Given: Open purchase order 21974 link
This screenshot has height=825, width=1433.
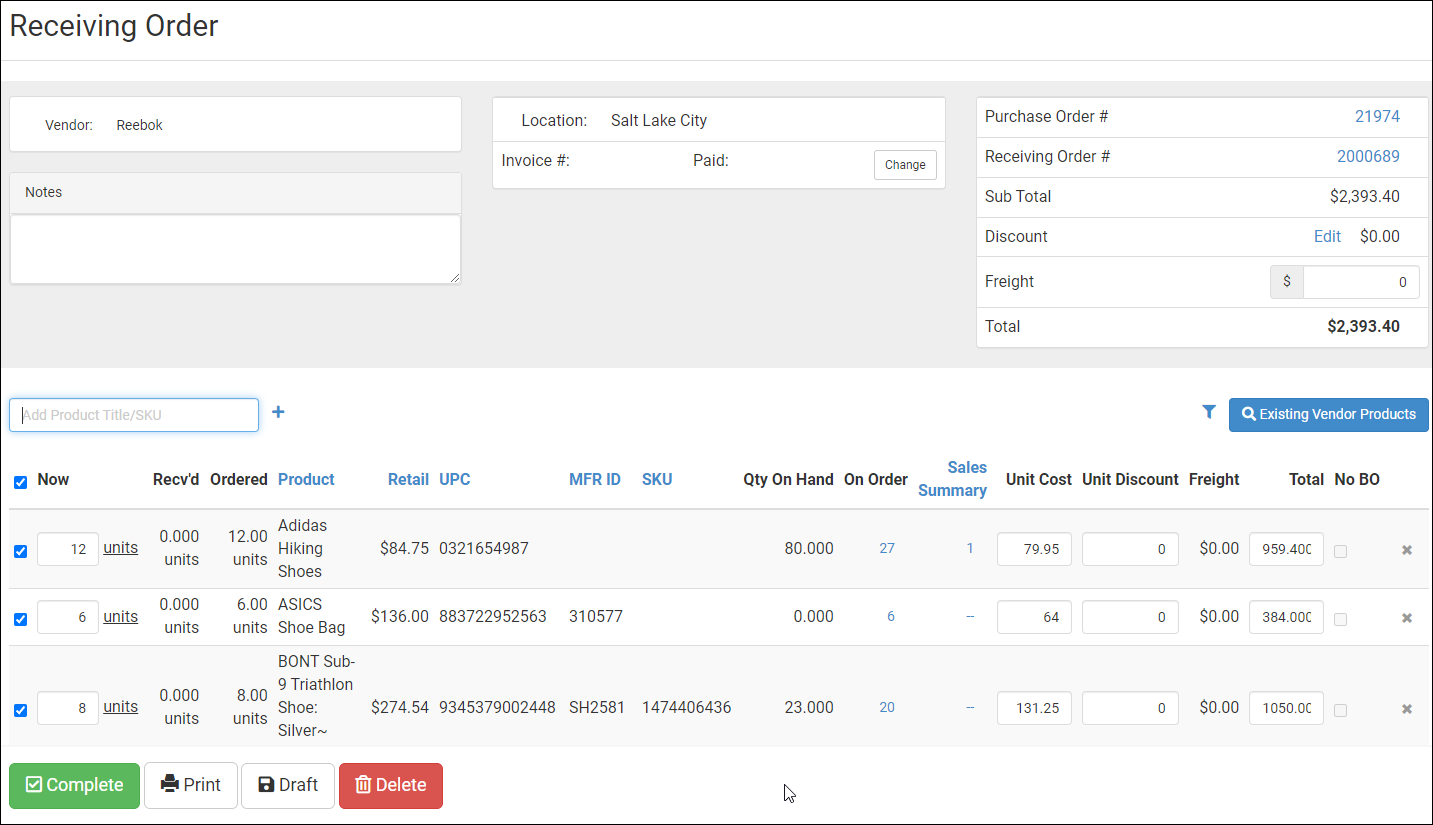Looking at the screenshot, I should (x=1377, y=116).
